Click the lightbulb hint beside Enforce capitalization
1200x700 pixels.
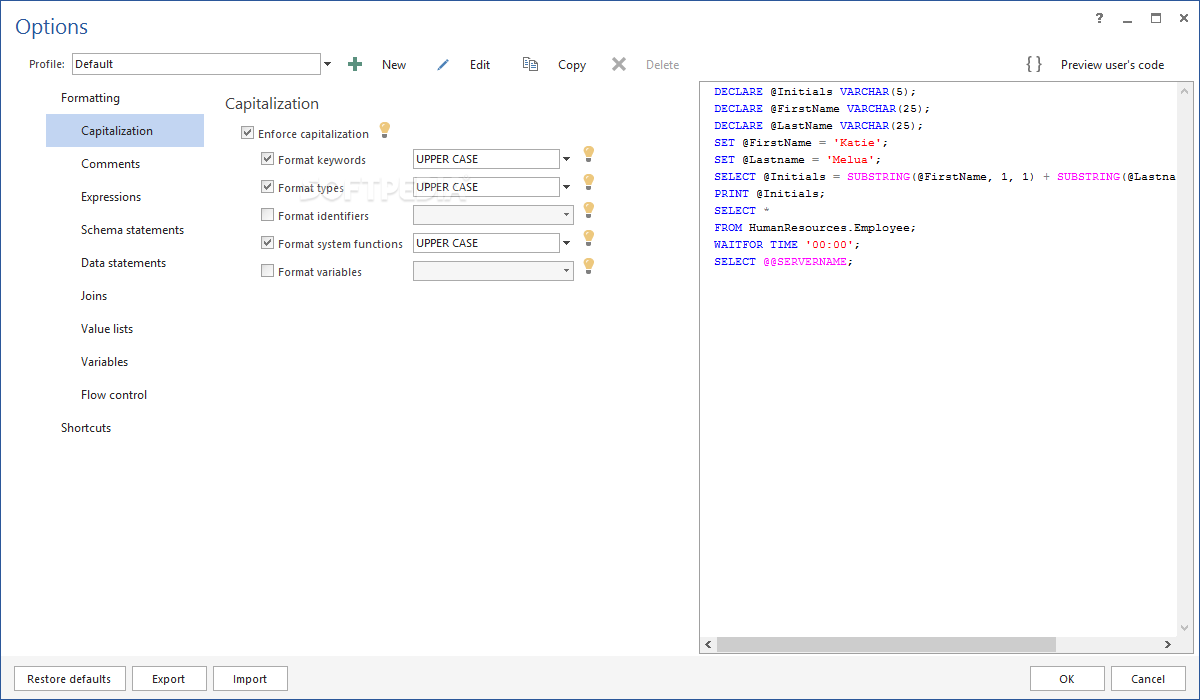tap(384, 131)
